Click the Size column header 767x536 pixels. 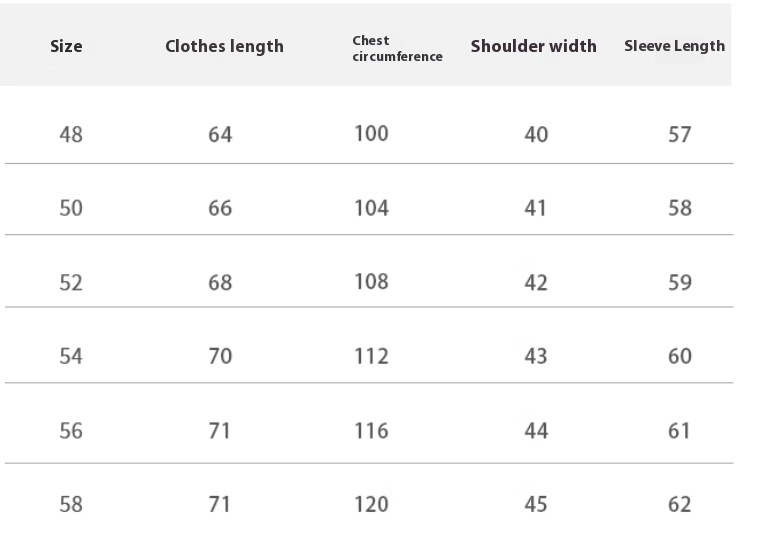click(x=66, y=46)
